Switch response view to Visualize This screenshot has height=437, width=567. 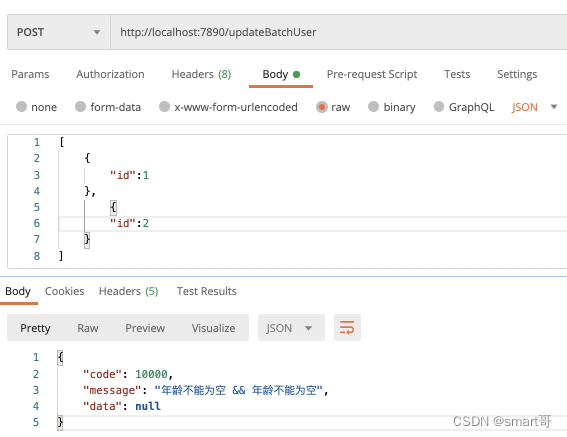213,328
